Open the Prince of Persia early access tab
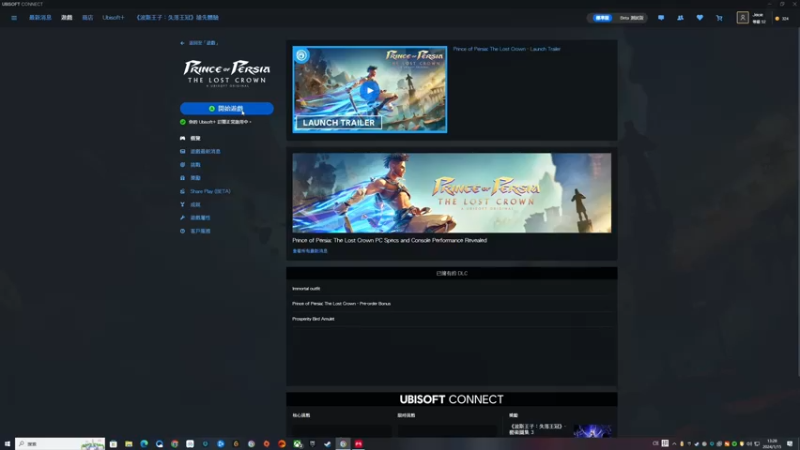This screenshot has width=800, height=450. pyautogui.click(x=177, y=18)
